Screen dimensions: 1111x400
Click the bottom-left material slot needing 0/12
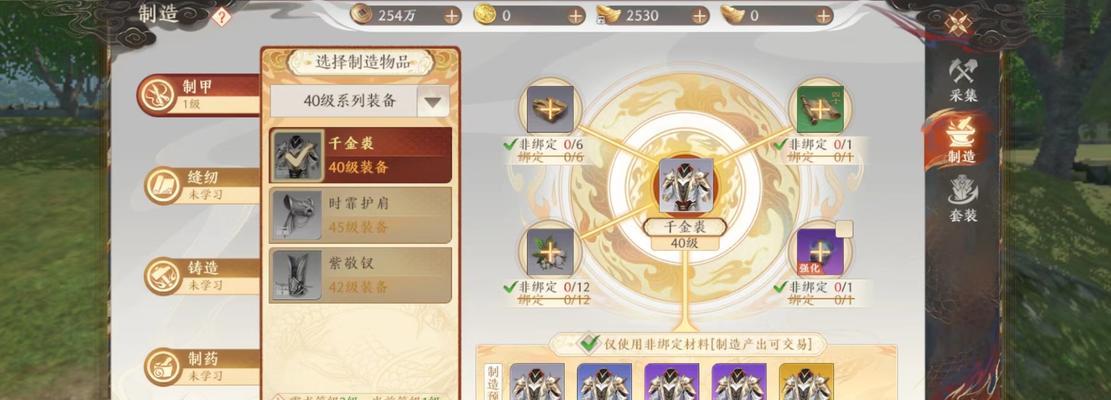pyautogui.click(x=550, y=252)
